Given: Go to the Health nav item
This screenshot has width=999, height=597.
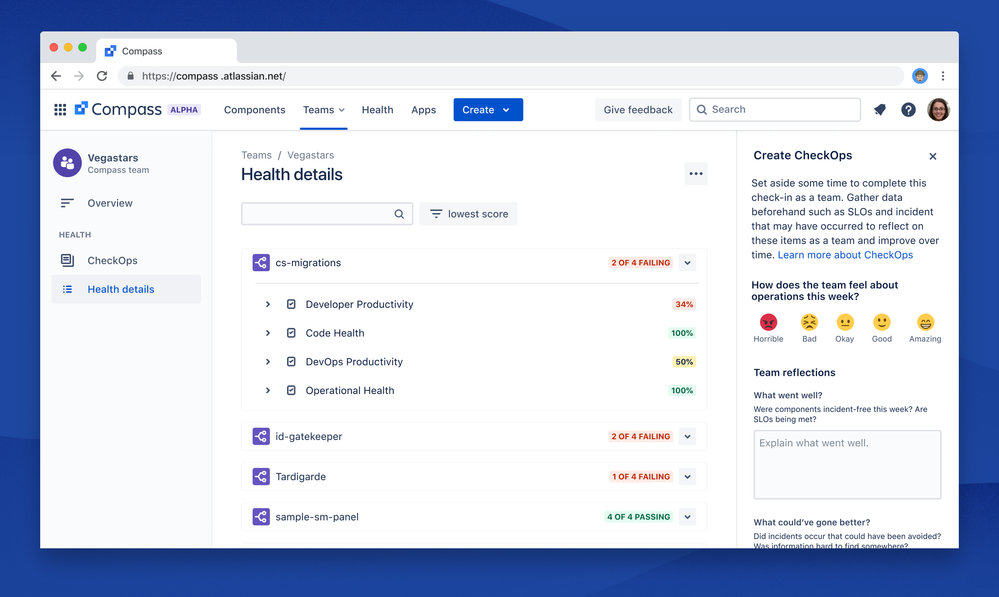Looking at the screenshot, I should pos(377,110).
